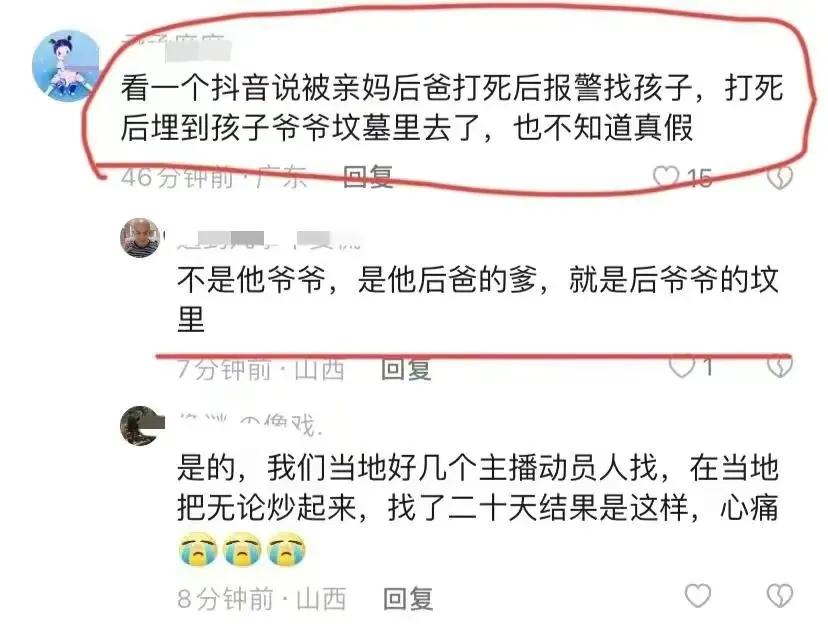Screen dimensions: 828x640
Task: Tap blurred username of second commenter
Action: 269,240
